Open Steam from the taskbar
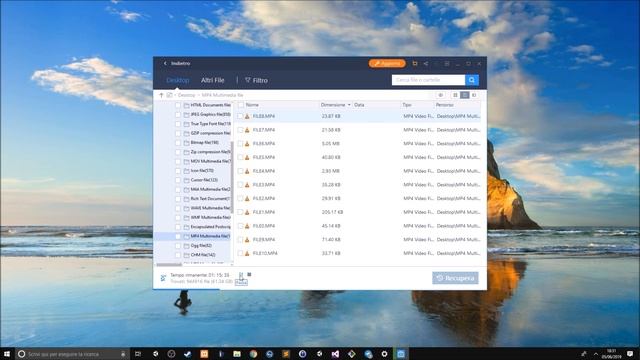The width and height of the screenshot is (640, 360). click(188, 354)
